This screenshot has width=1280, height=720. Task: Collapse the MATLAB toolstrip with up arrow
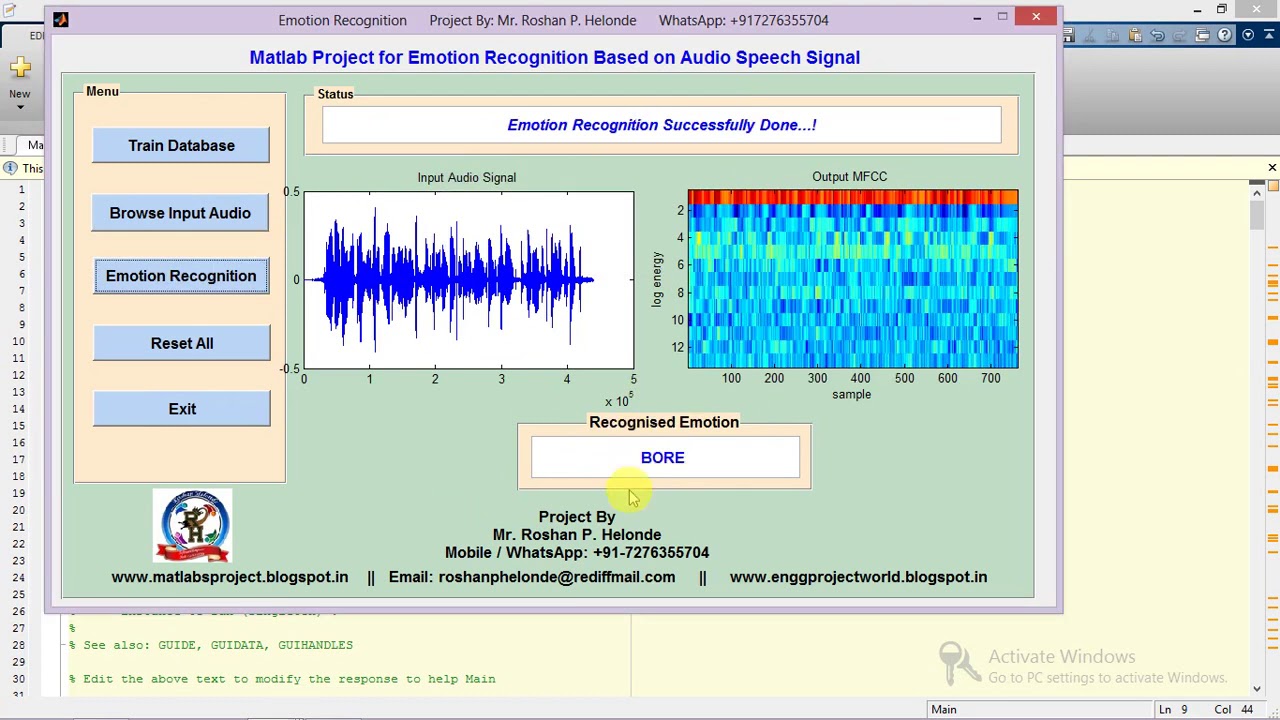point(1269,36)
